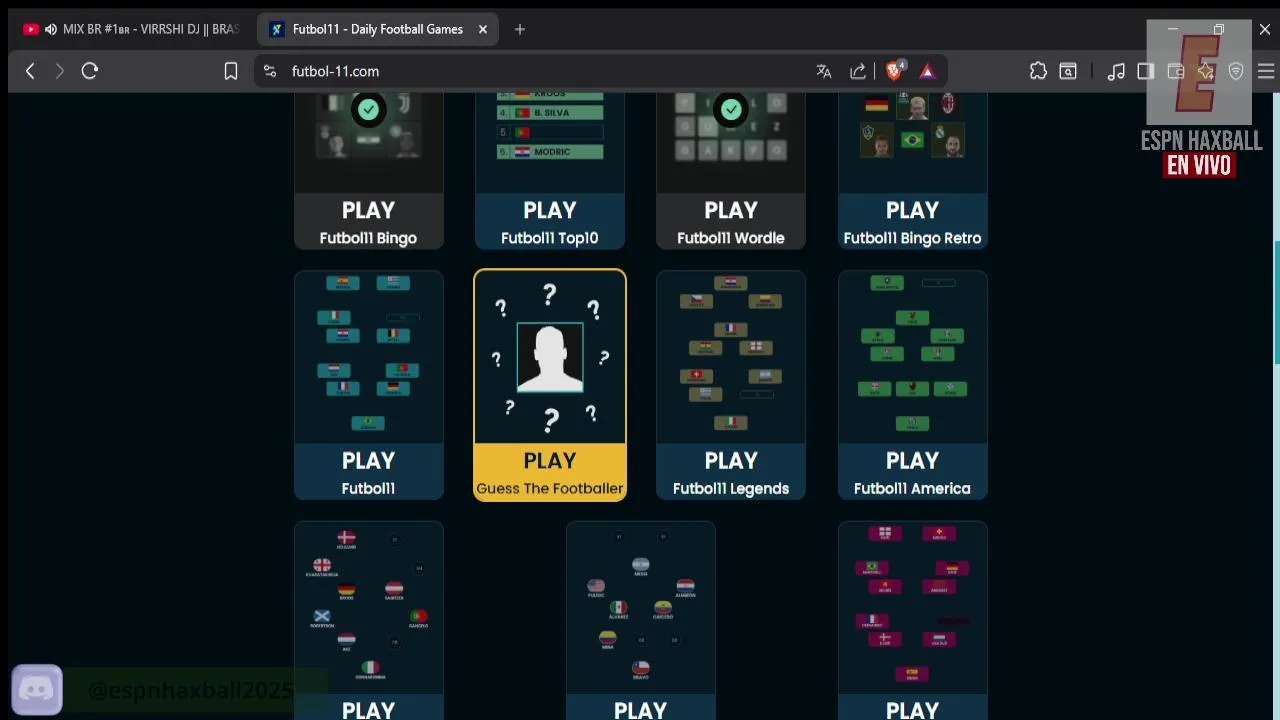Click the page vertical scrollbar thumb

[1275, 303]
